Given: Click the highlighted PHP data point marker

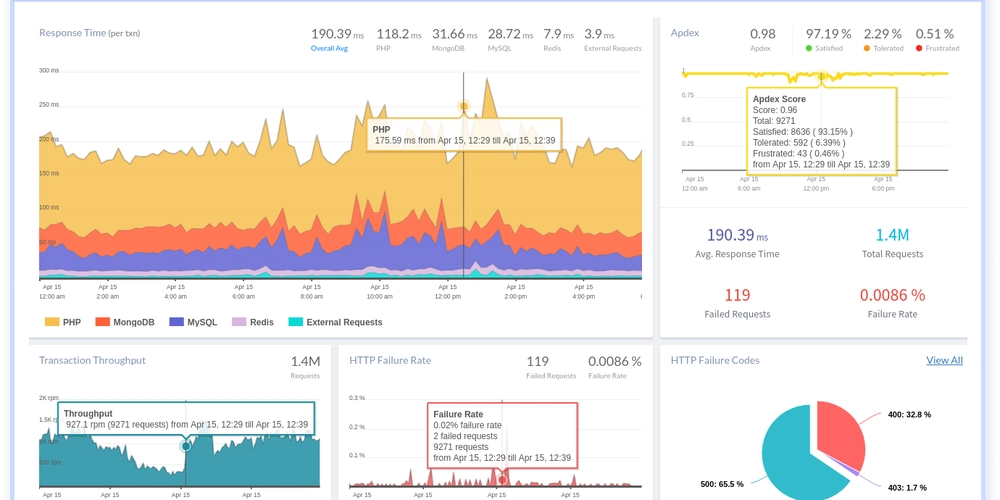Looking at the screenshot, I should (464, 107).
